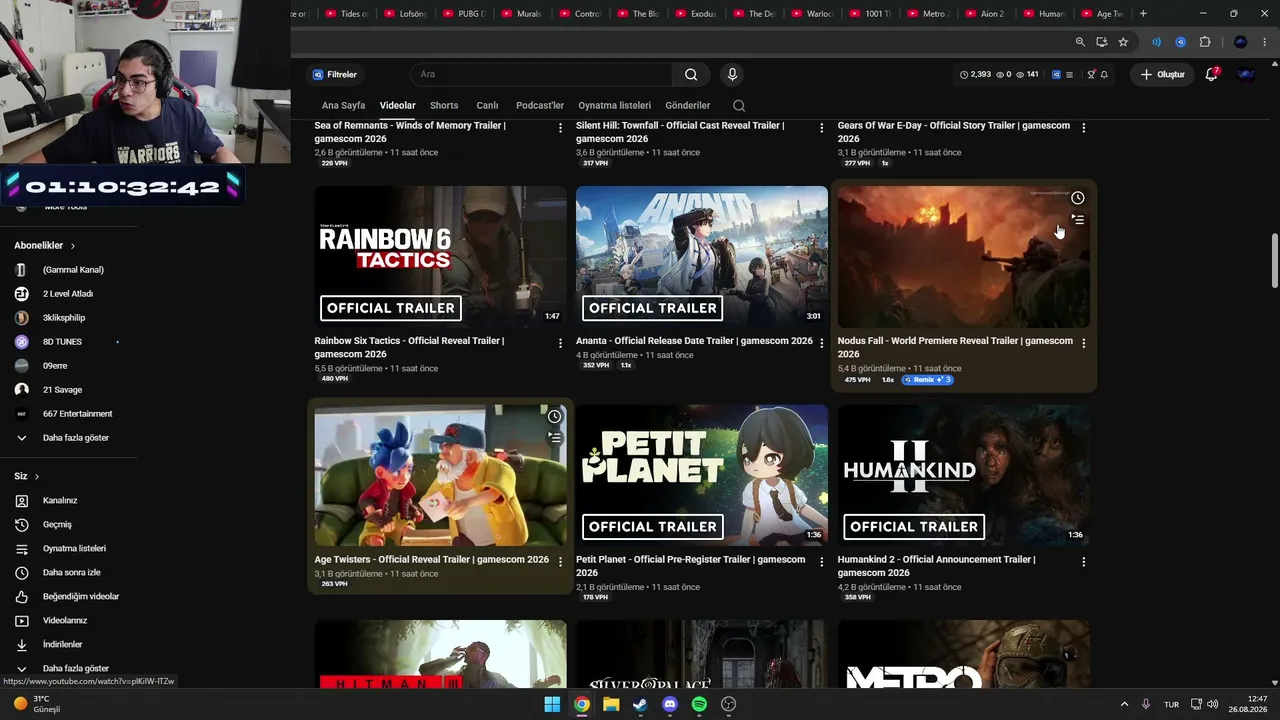Open YouTube account avatar menu
The image size is (1280, 720).
pos(1246,75)
